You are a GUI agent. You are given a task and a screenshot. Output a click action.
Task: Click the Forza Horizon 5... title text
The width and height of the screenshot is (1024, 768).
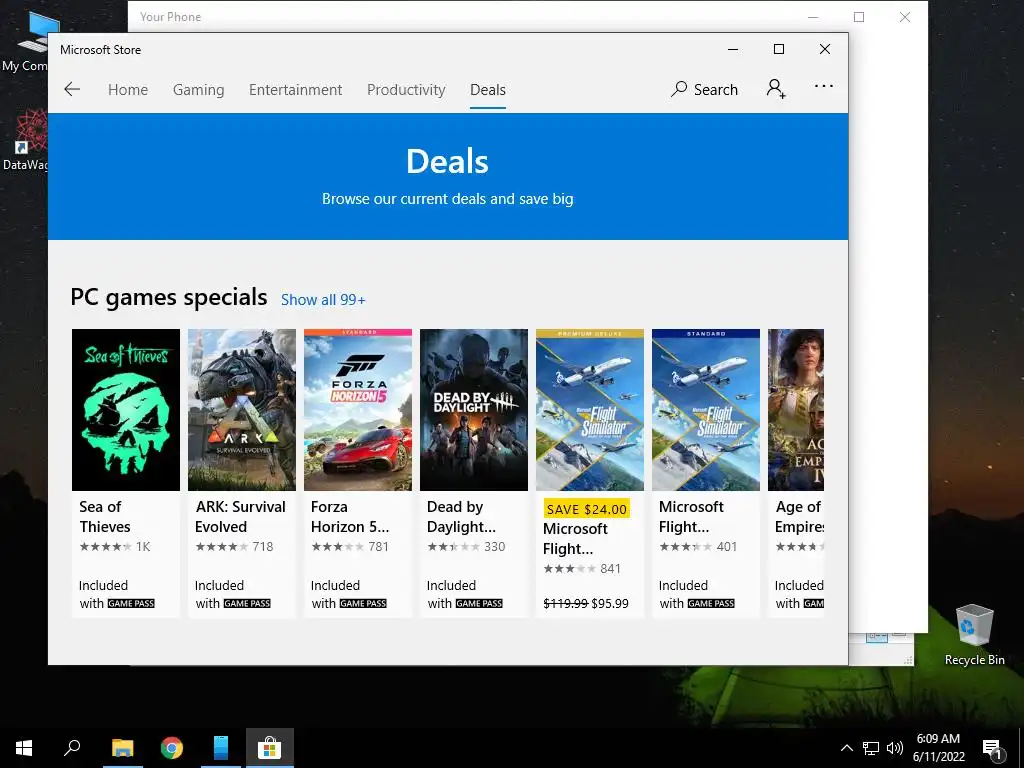(349, 517)
